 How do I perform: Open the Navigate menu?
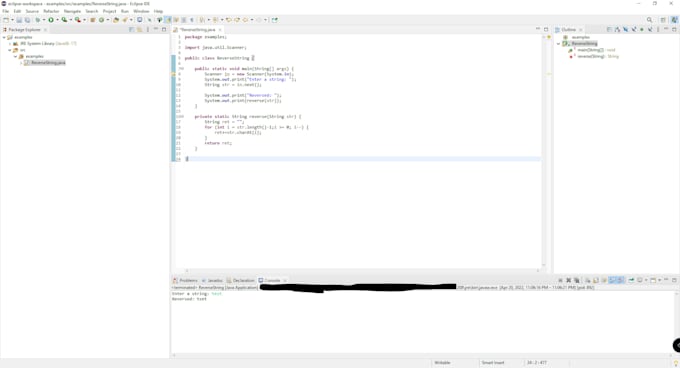pyautogui.click(x=72, y=11)
